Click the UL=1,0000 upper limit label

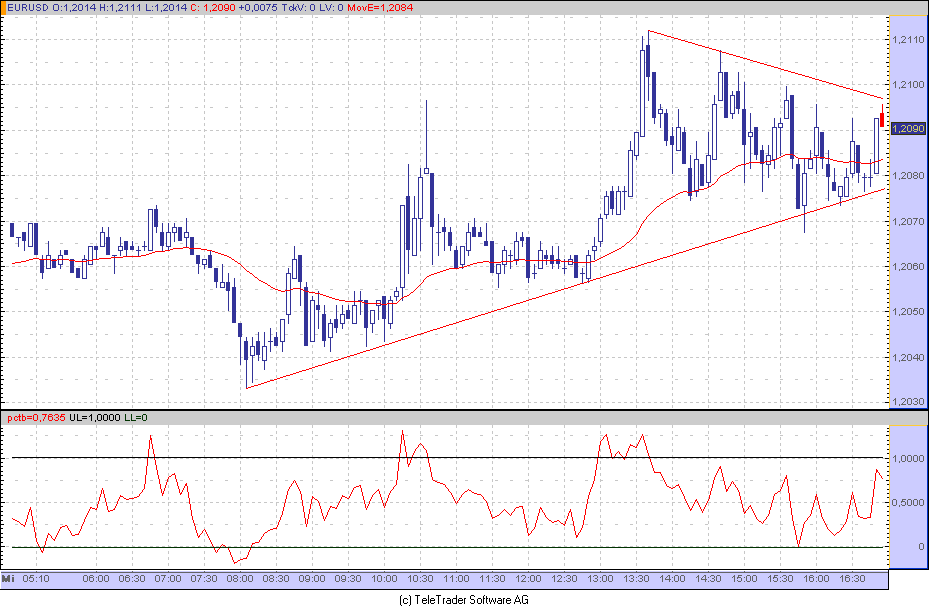95,417
